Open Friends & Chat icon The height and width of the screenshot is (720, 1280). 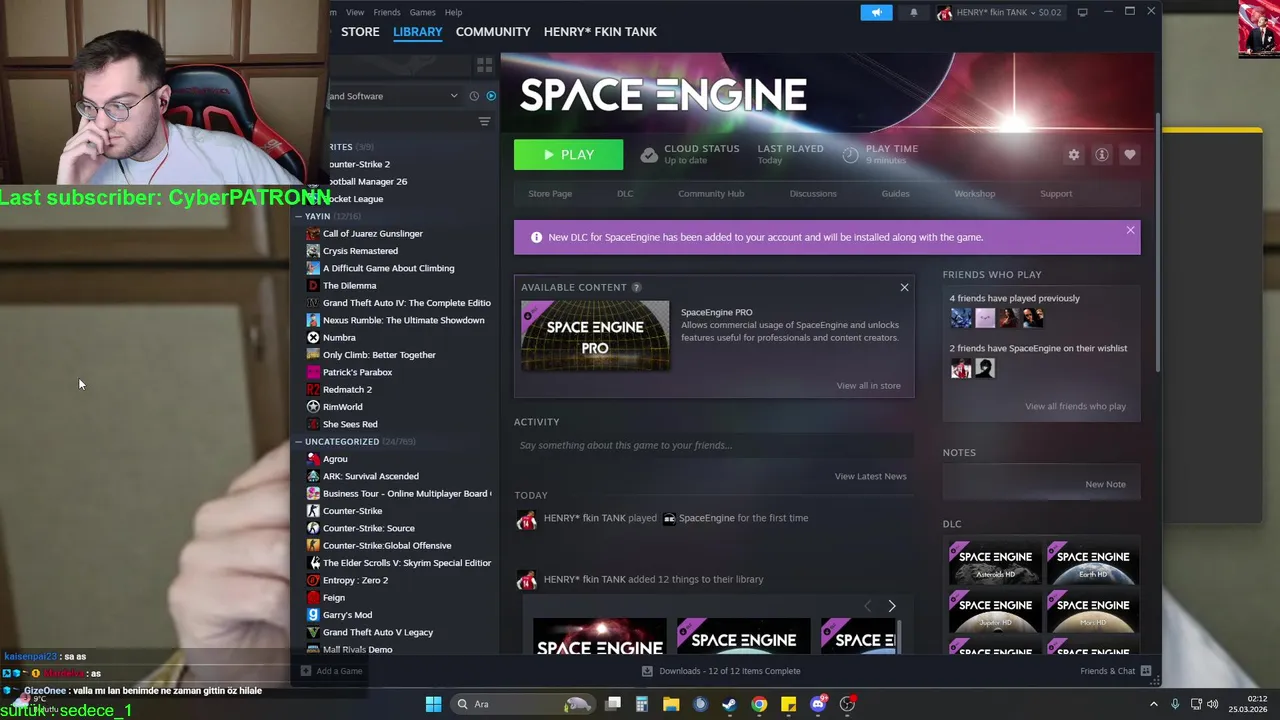(x=1146, y=671)
